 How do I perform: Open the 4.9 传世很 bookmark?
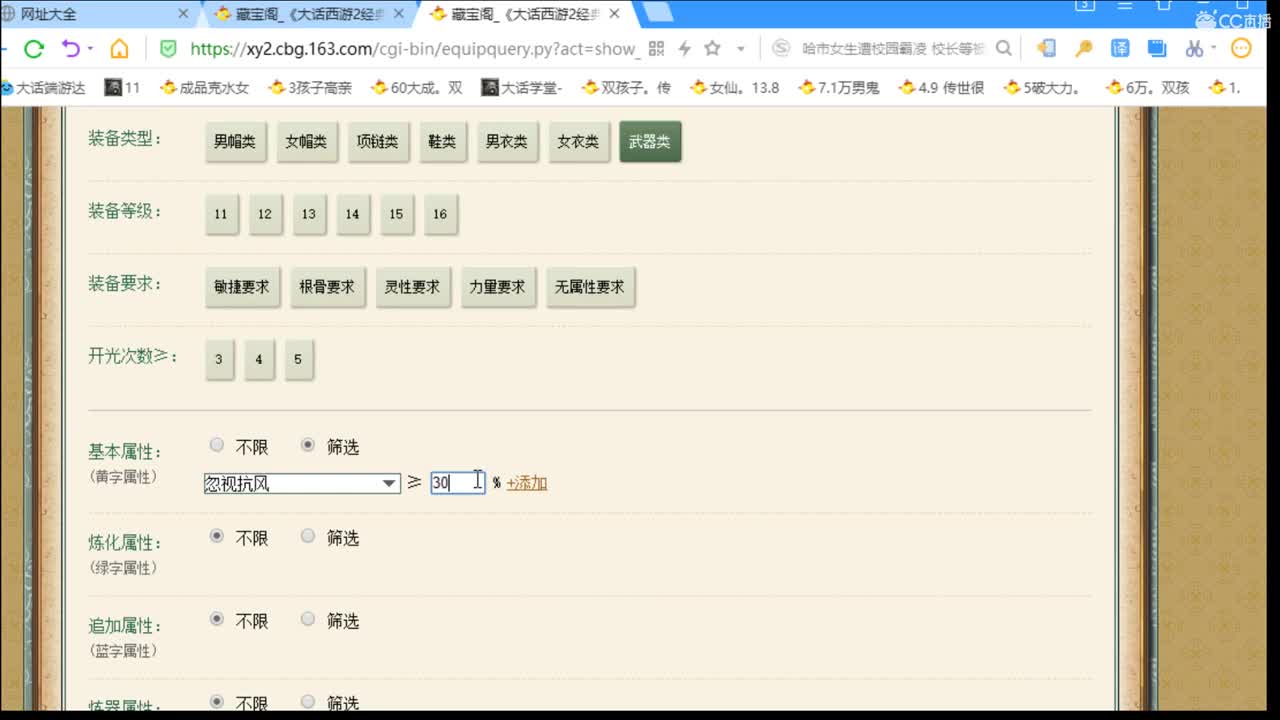(x=943, y=87)
